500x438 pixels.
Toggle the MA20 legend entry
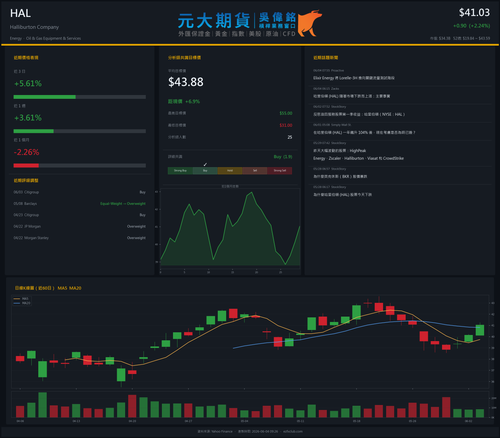click(22, 303)
